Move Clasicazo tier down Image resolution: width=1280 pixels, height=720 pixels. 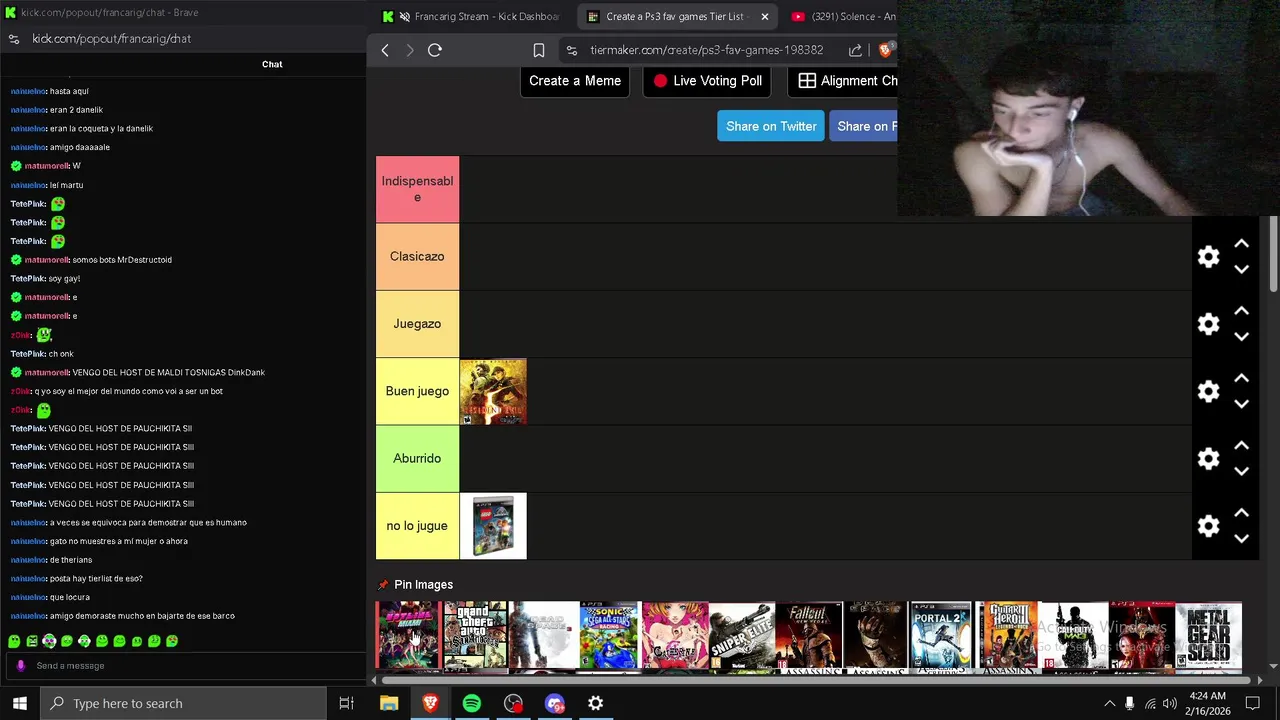[x=1241, y=269]
